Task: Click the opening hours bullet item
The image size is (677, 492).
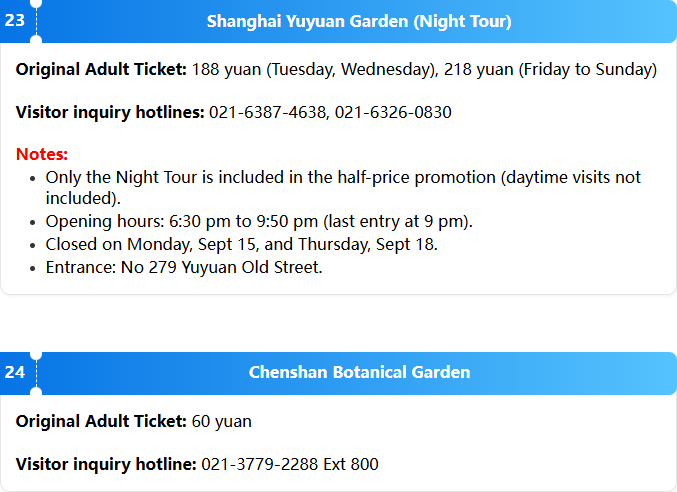Action: tap(259, 221)
